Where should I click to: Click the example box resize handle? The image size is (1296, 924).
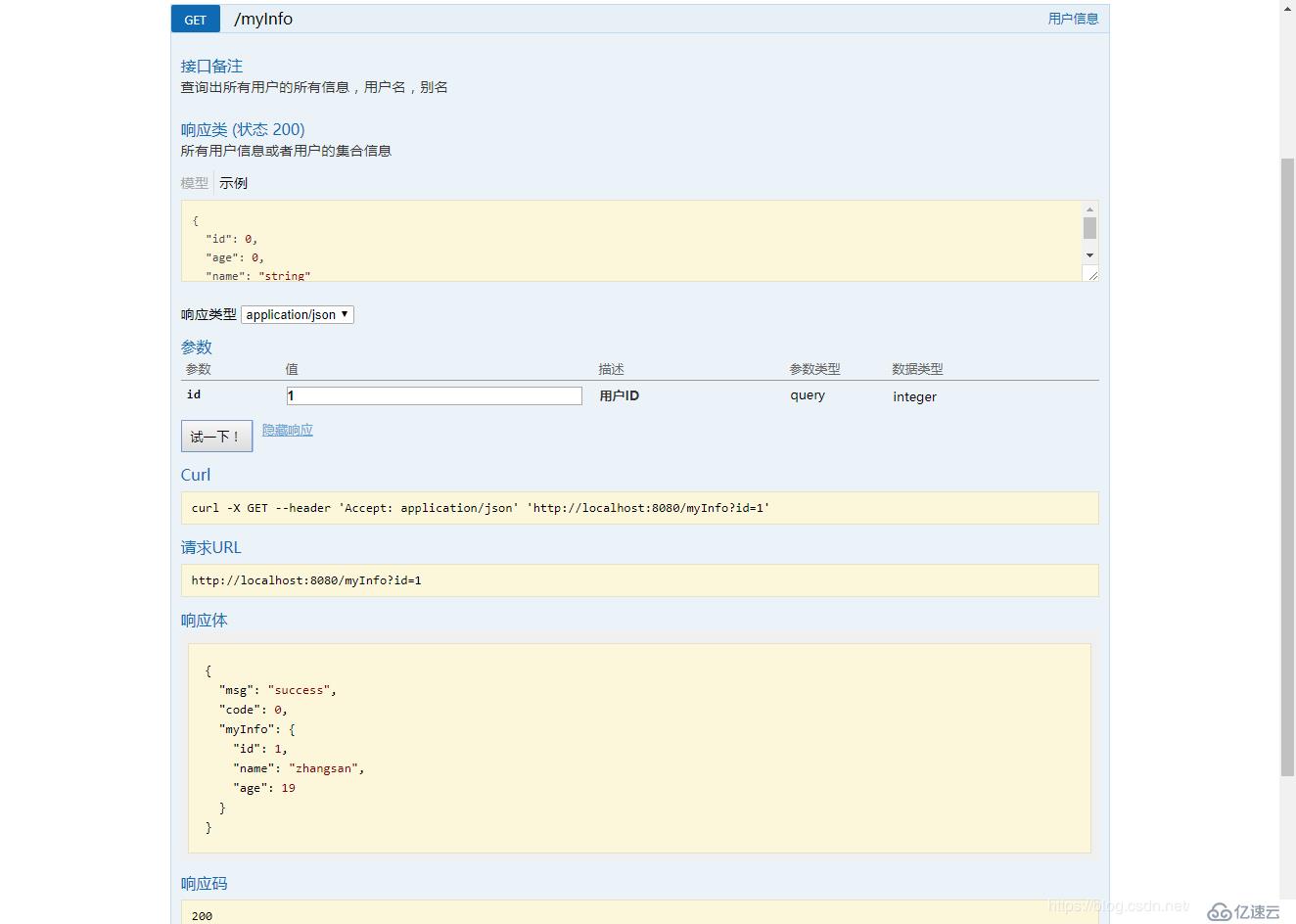1091,275
